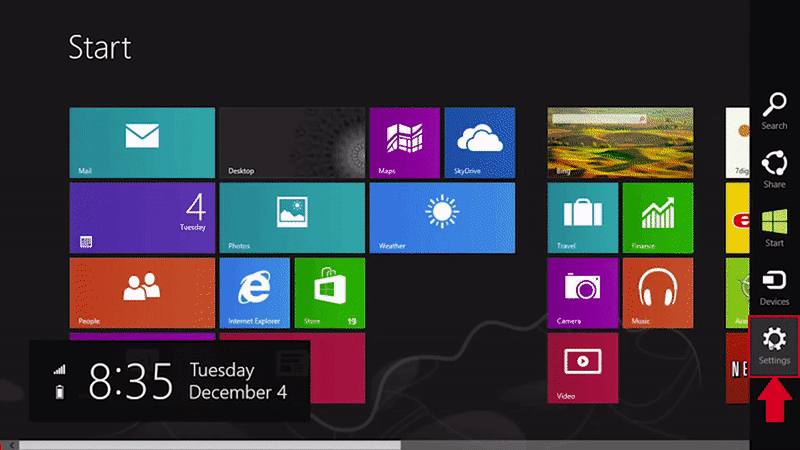Open the Finance chart tile

[657, 217]
